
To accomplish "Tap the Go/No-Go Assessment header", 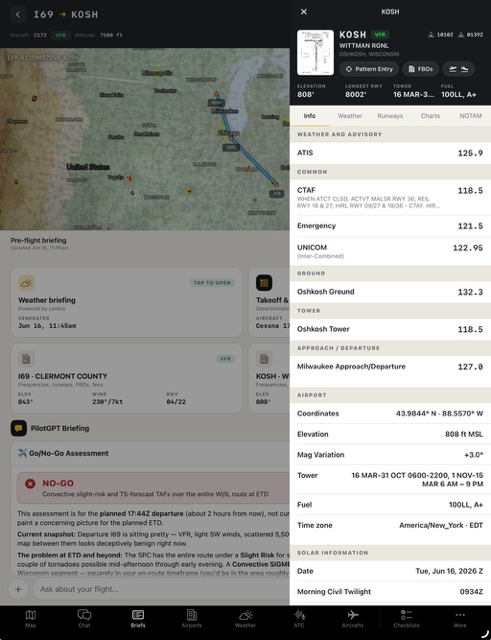I will [150, 453].
